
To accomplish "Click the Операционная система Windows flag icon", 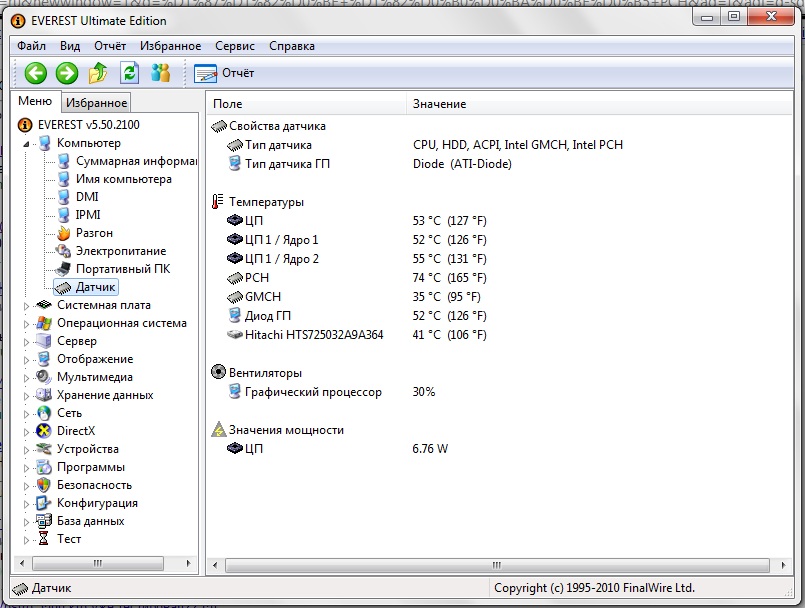I will point(44,323).
